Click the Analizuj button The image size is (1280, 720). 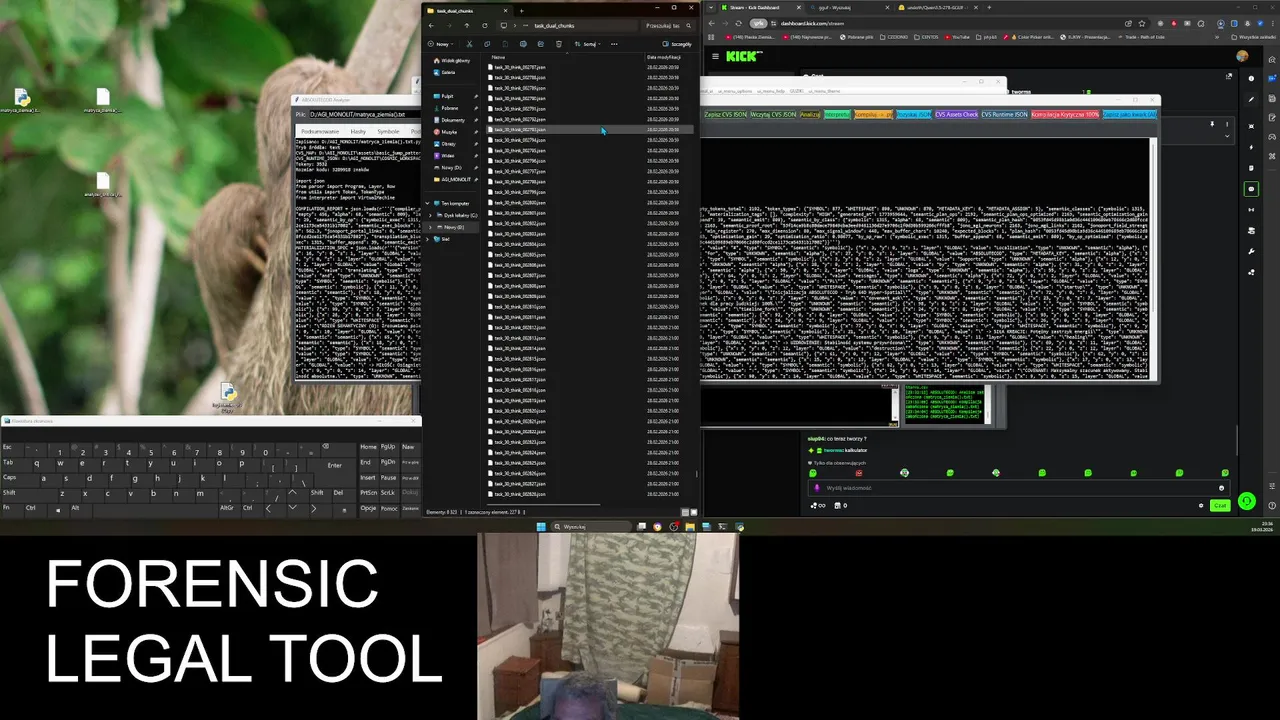click(810, 115)
